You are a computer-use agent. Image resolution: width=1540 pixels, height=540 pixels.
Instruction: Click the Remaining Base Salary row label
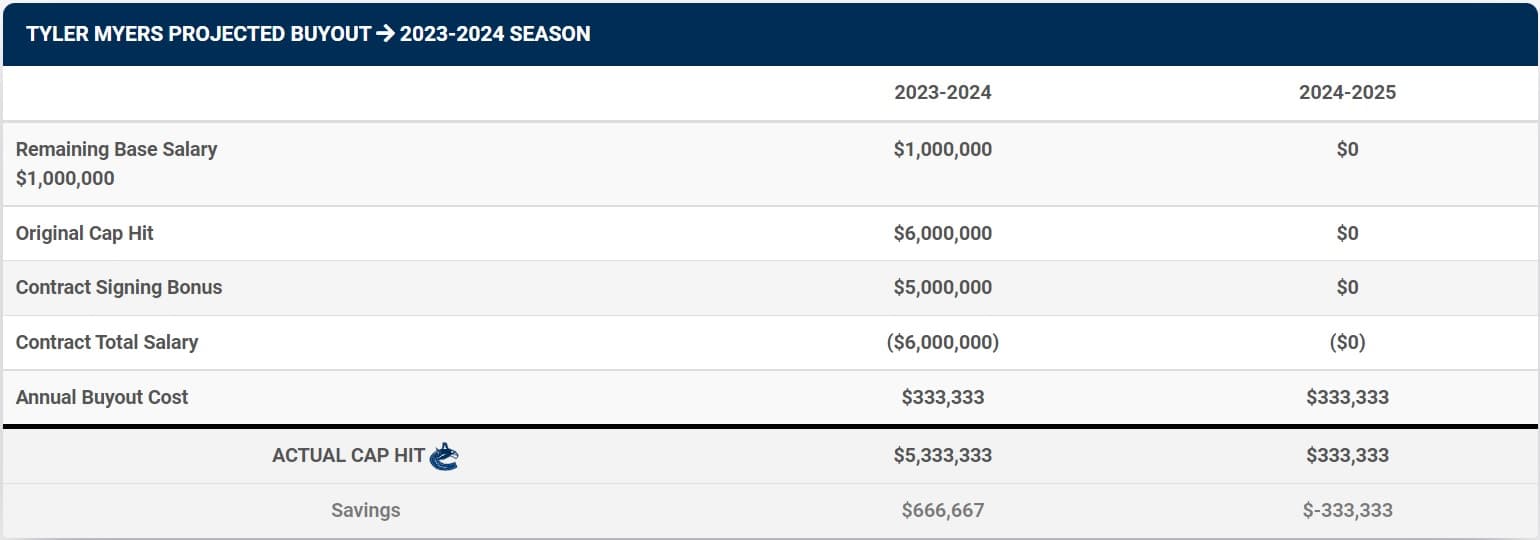[x=116, y=149]
